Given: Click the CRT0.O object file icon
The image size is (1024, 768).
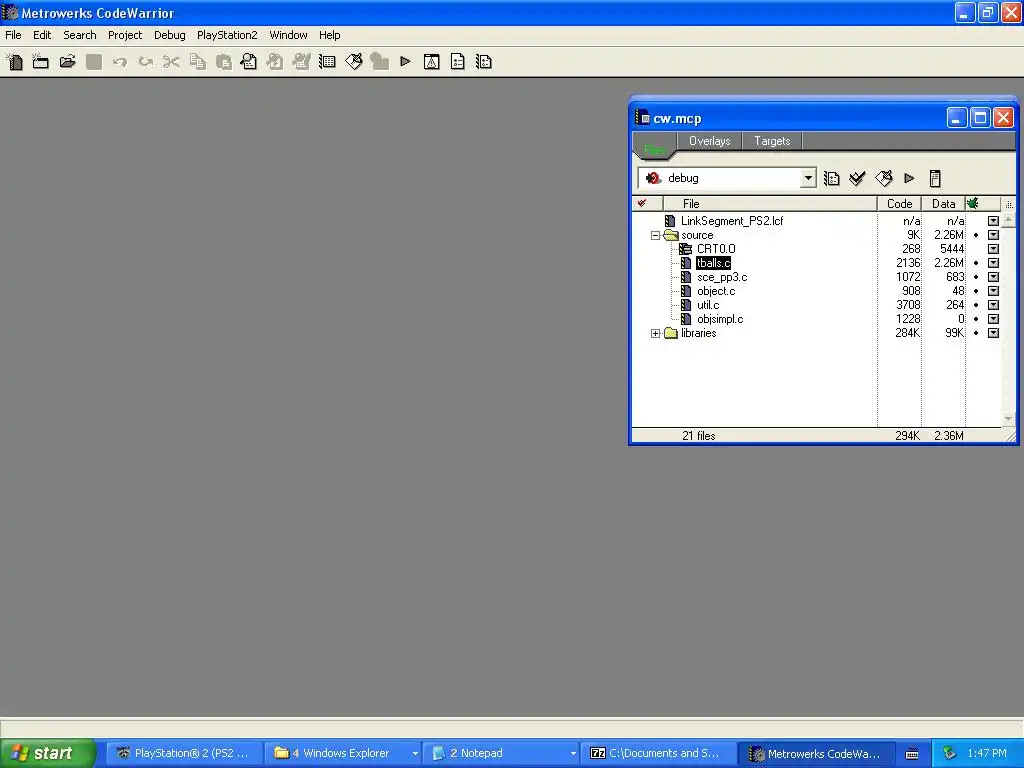Looking at the screenshot, I should [x=685, y=249].
